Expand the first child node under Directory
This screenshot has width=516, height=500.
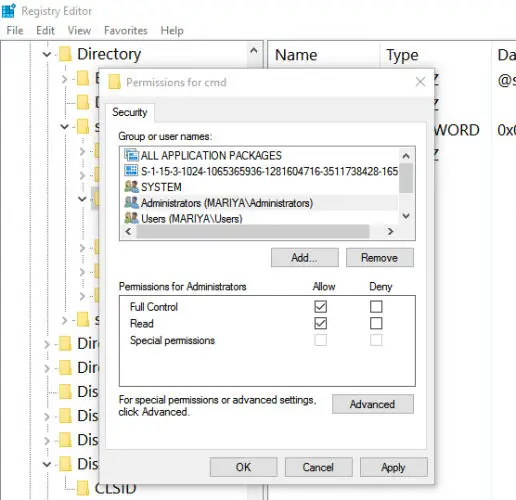64,79
